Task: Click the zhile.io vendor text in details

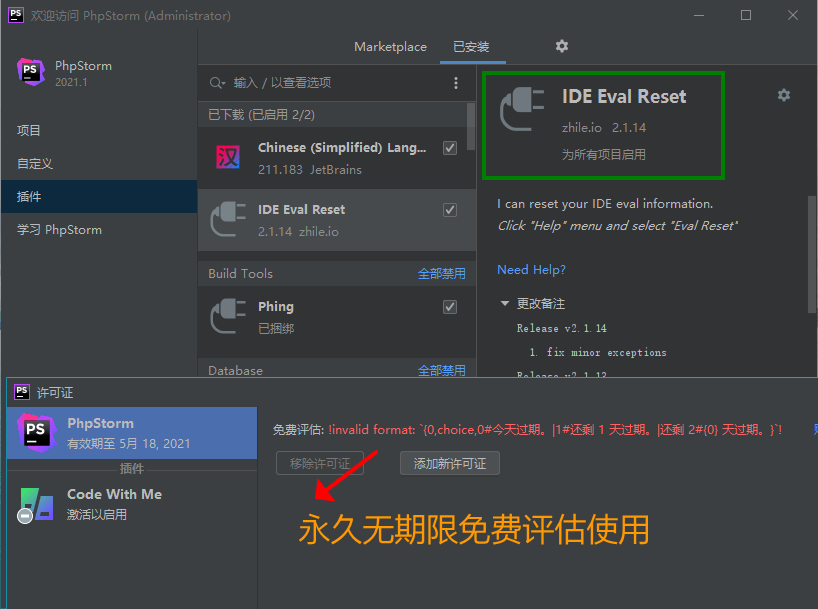Action: 582,128
